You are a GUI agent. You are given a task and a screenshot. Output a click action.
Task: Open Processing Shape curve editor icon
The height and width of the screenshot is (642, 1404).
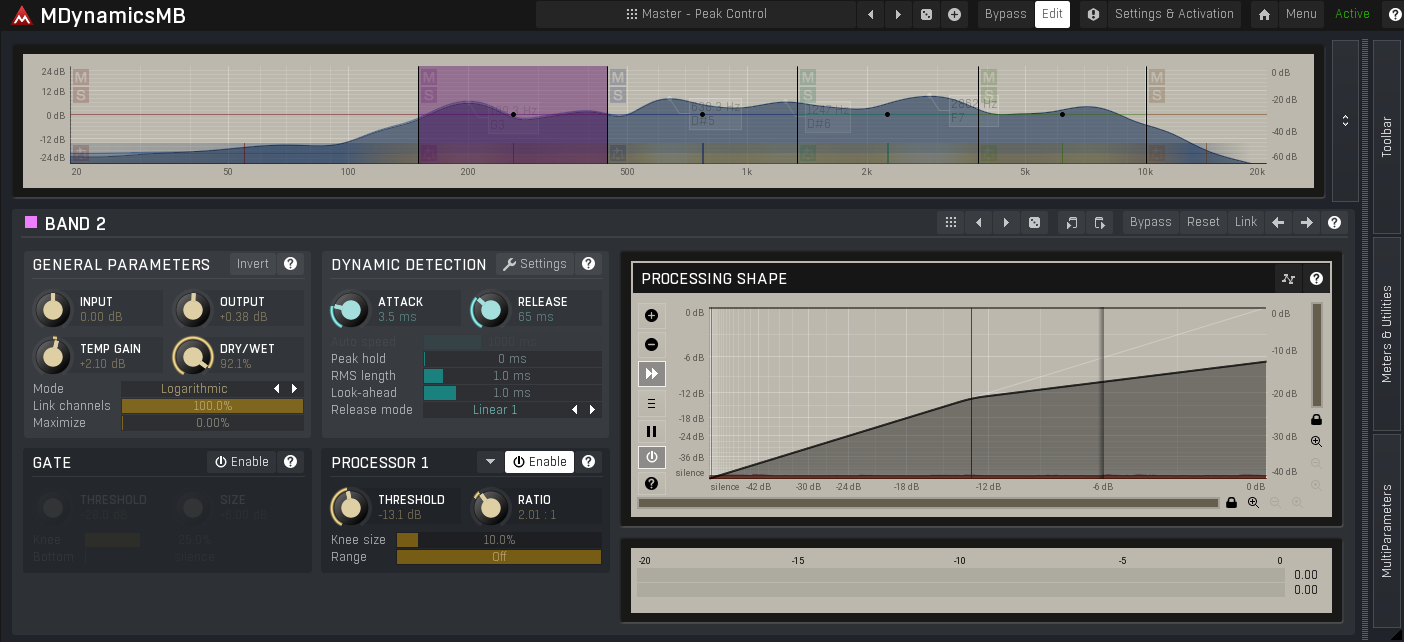[x=1289, y=279]
